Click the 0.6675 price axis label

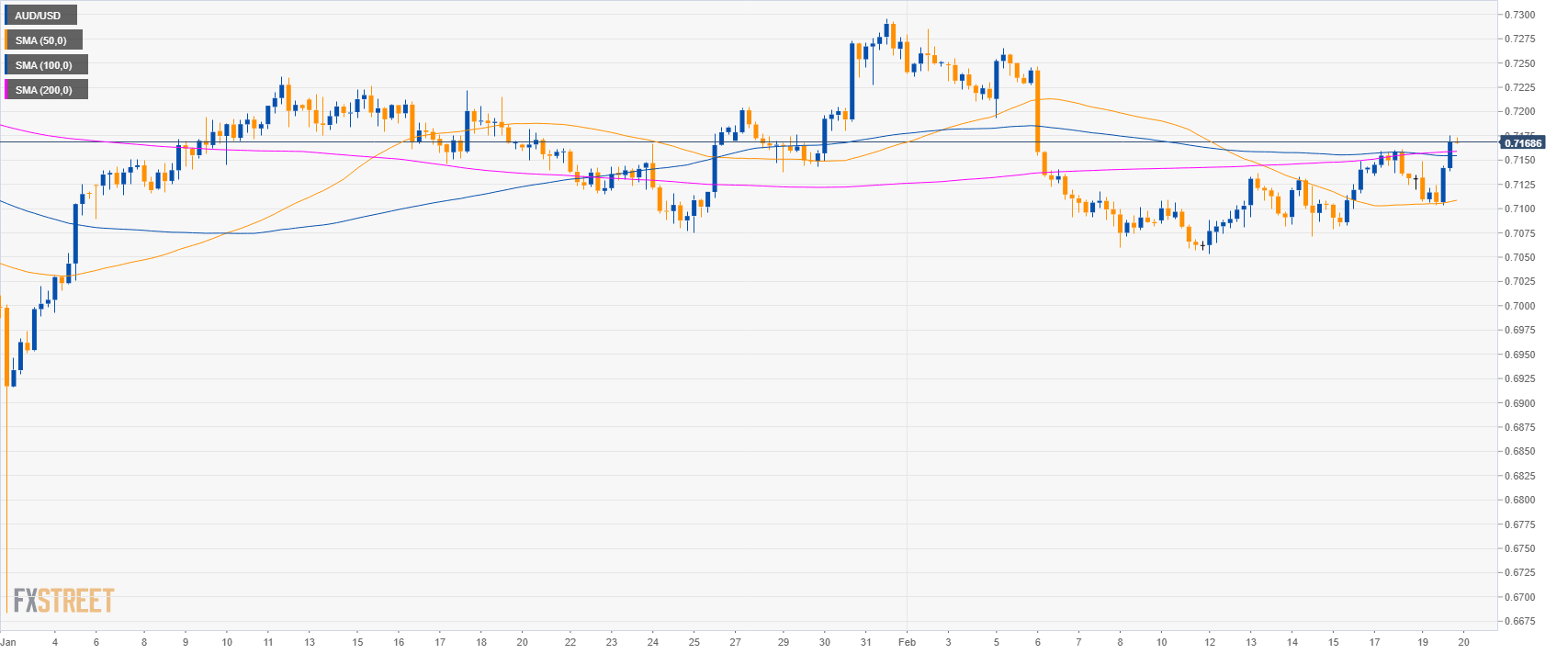click(x=1519, y=621)
